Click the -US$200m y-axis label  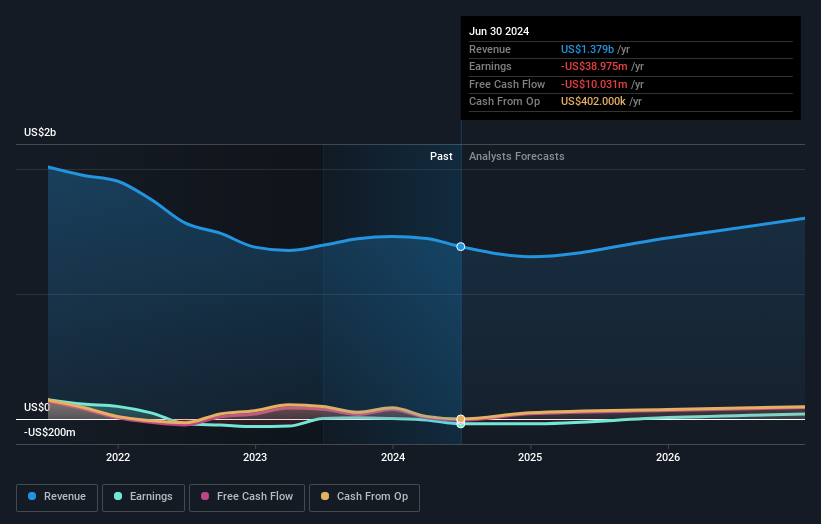click(x=49, y=432)
